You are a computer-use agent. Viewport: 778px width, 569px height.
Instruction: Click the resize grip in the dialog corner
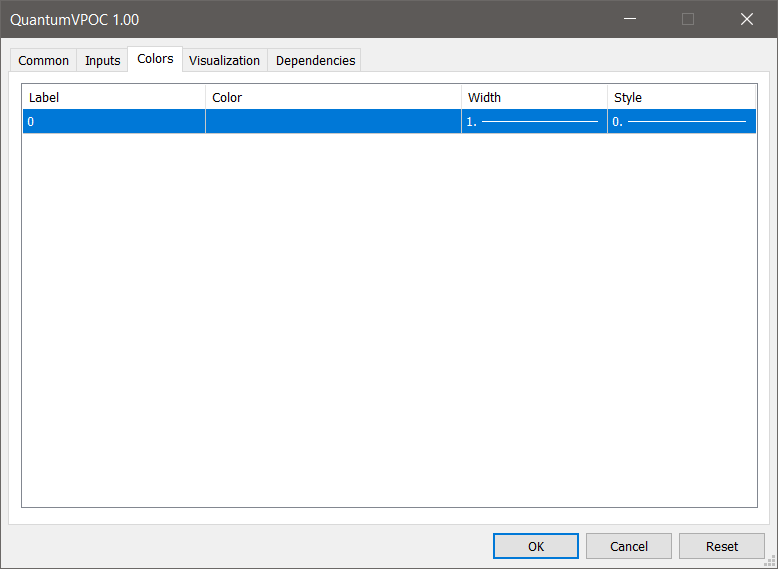click(771, 562)
